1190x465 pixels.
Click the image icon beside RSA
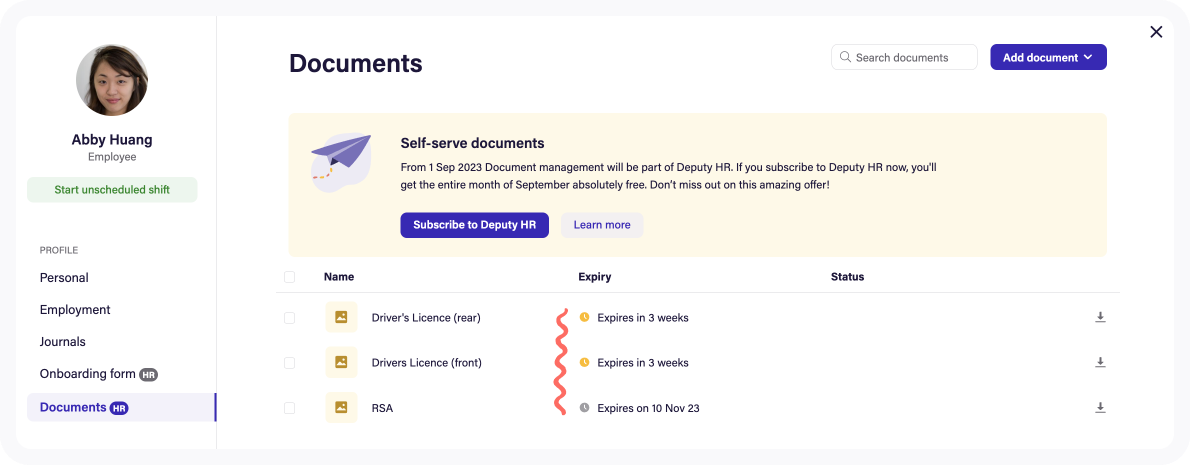click(342, 407)
